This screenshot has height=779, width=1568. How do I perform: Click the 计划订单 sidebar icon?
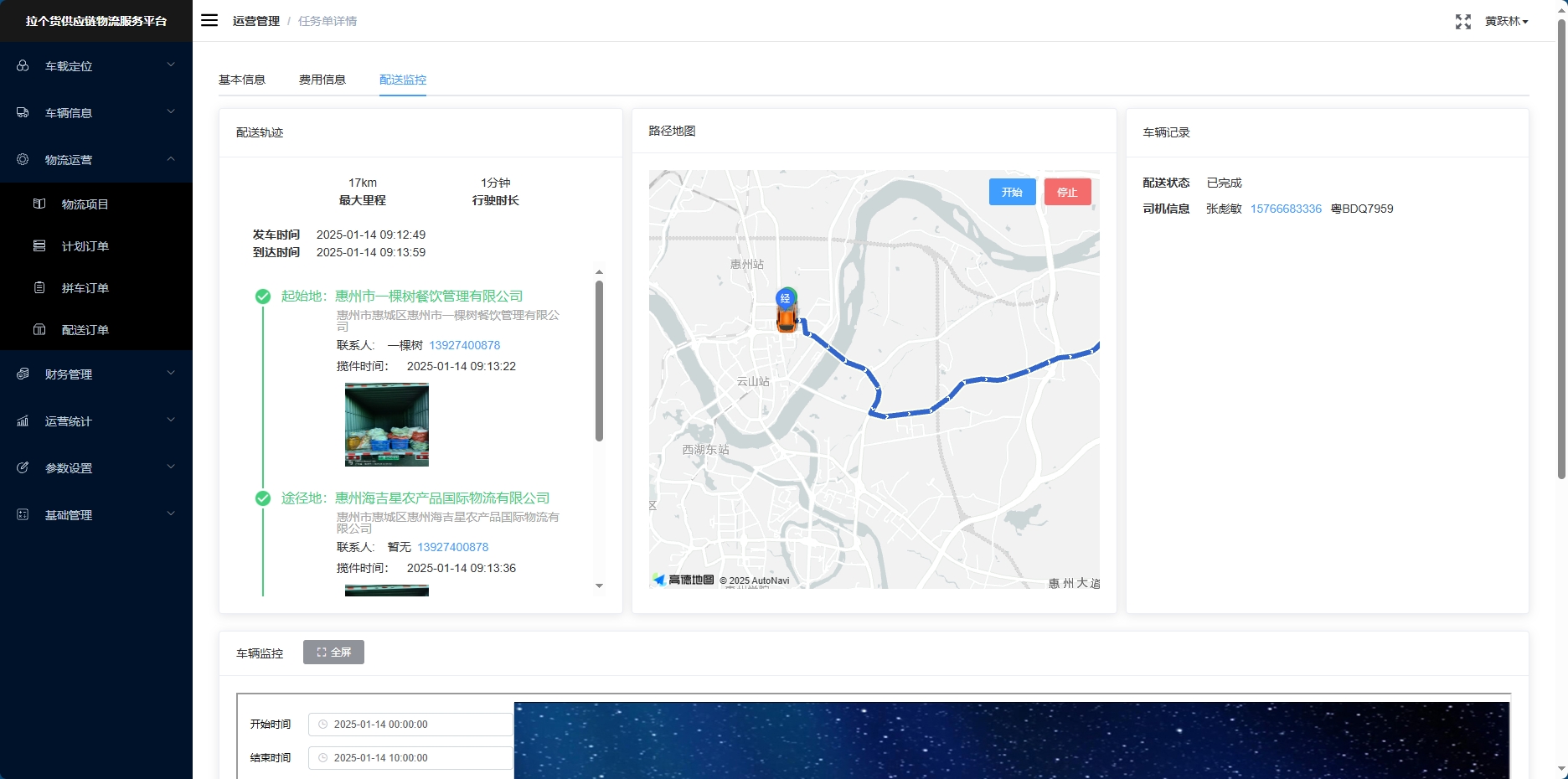tap(39, 245)
